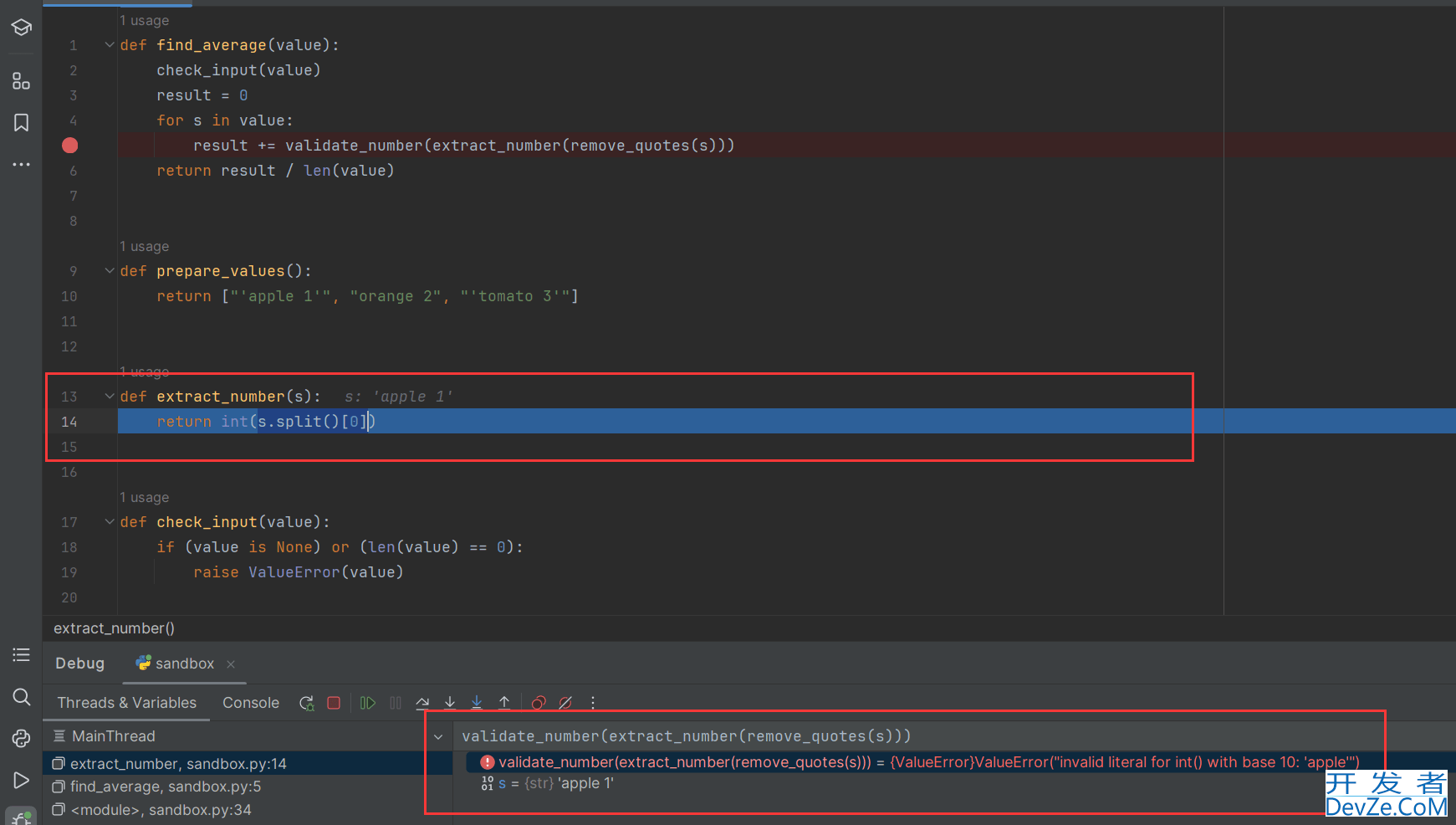The height and width of the screenshot is (825, 1456).
Task: Pause program button in debugger
Action: [x=396, y=703]
